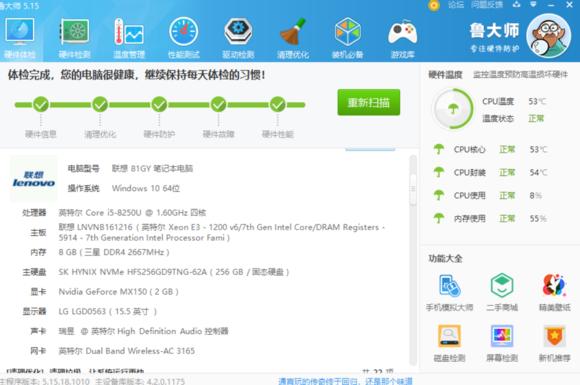This screenshot has width=580, height=385.
Task: Click the 鲁大师 mascot avatar
Action: tap(549, 36)
